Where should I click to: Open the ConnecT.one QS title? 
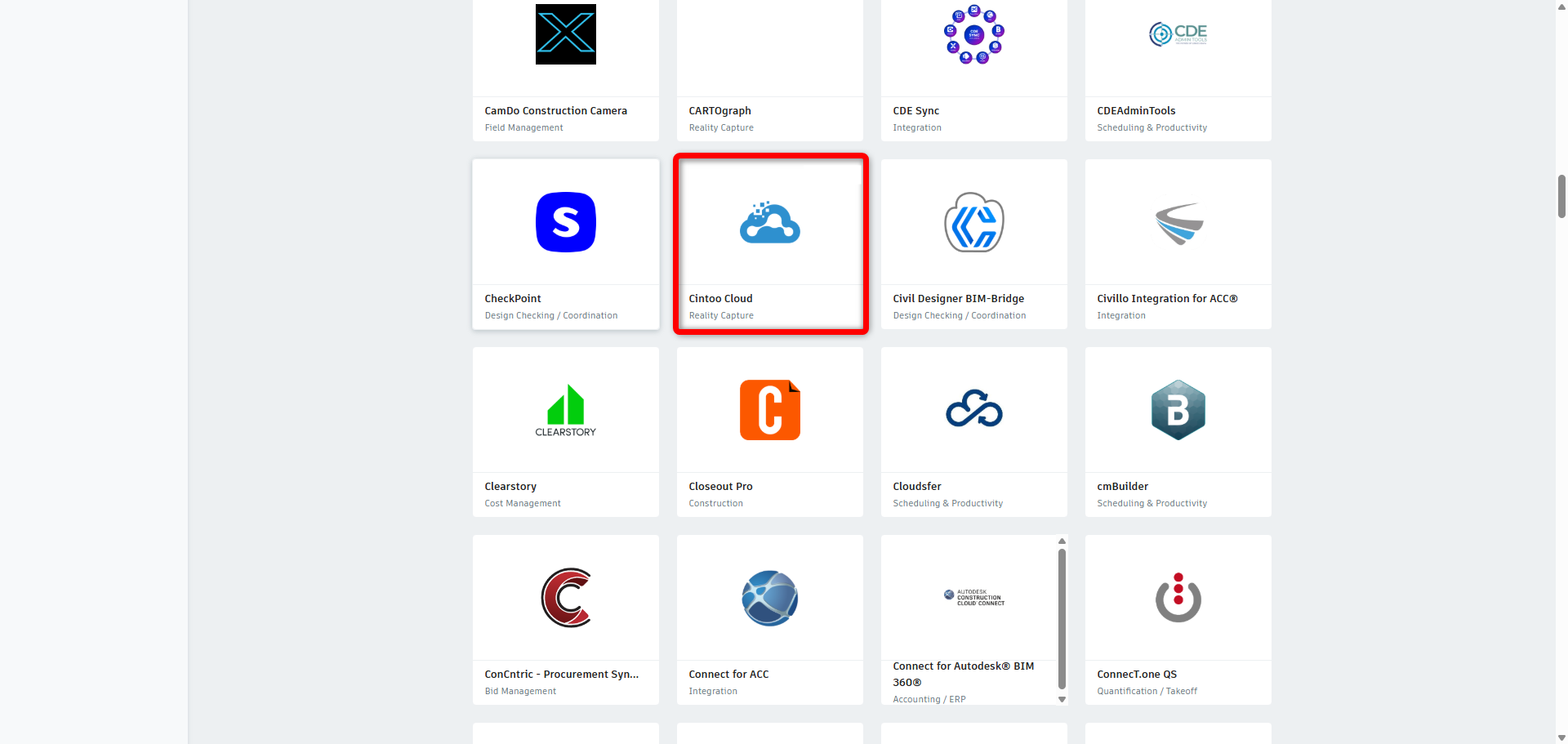(x=1137, y=675)
